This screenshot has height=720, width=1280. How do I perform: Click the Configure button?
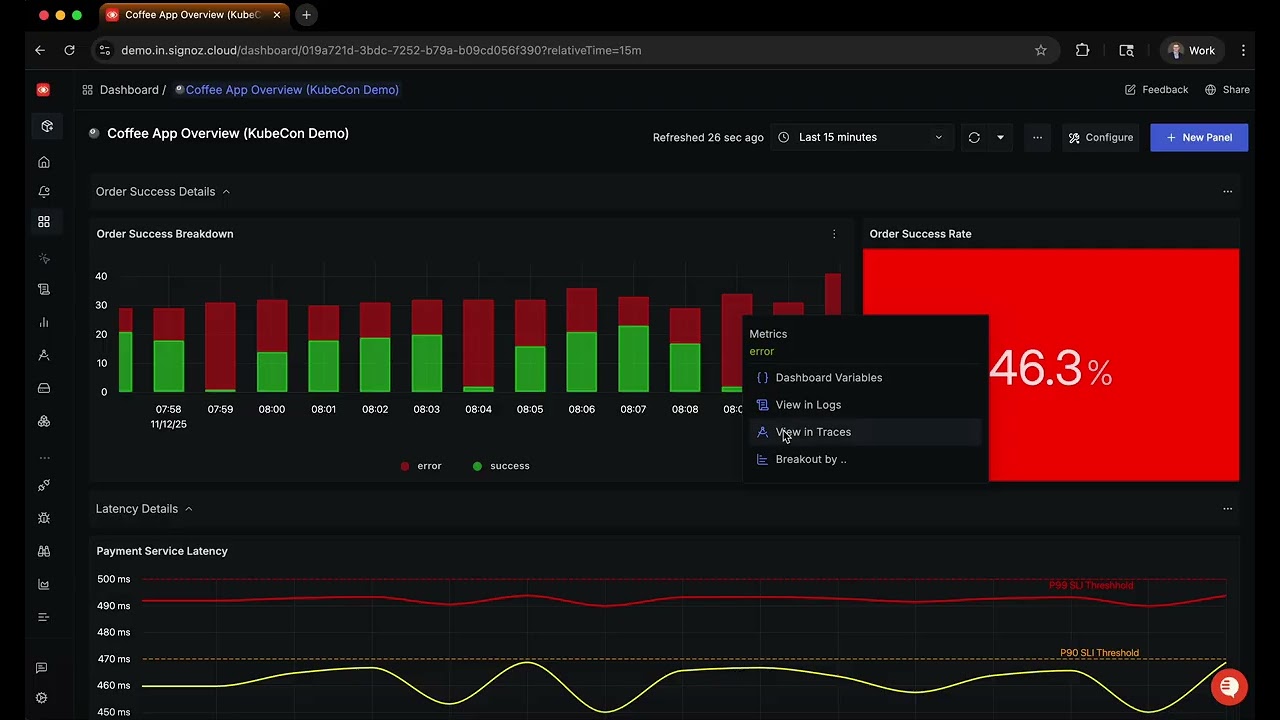tap(1100, 137)
